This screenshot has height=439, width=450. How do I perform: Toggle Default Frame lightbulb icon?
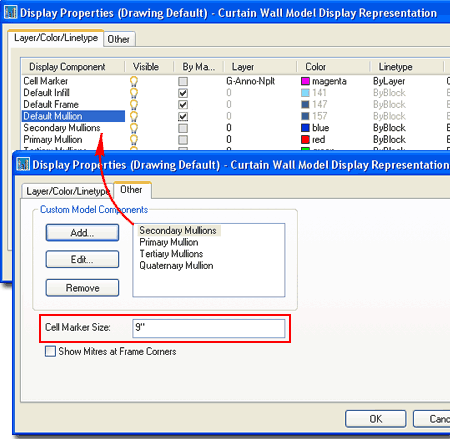coord(134,104)
